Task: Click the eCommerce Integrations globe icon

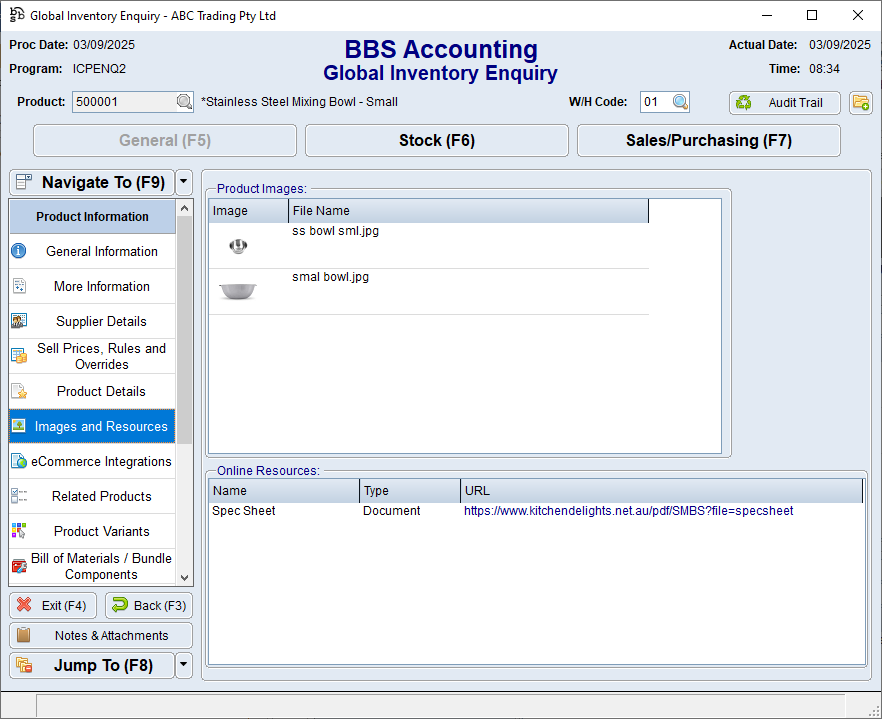Action: 19,461
